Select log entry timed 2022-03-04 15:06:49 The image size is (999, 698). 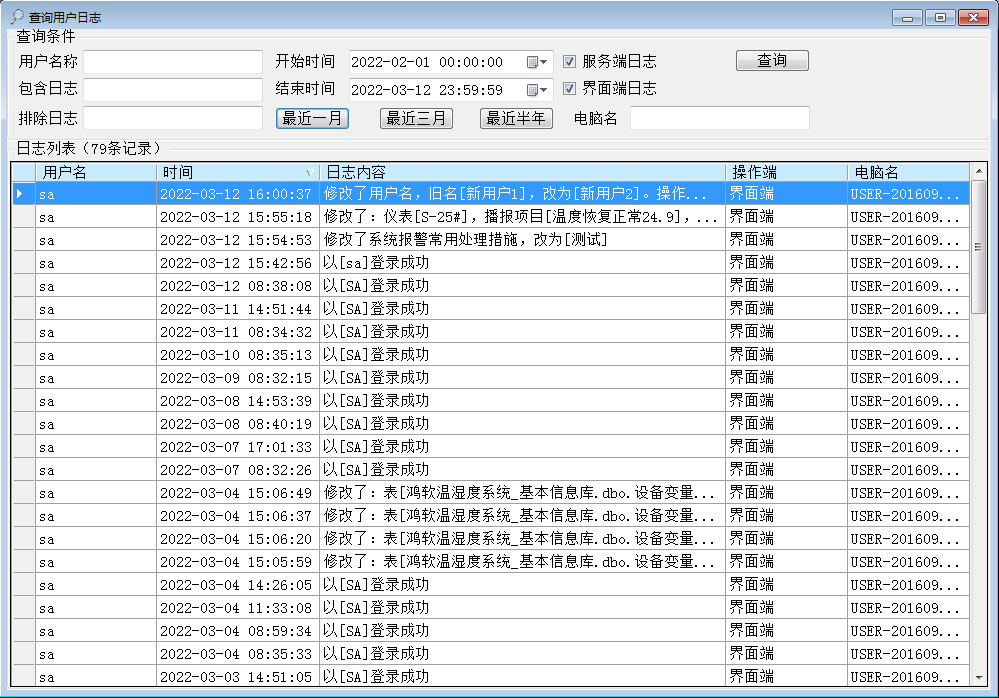click(491, 492)
